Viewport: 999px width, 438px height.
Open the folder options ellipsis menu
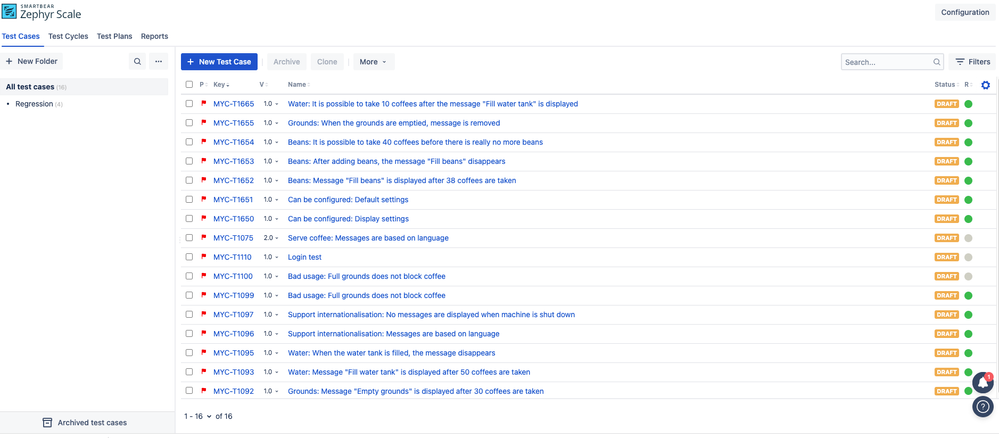(159, 62)
